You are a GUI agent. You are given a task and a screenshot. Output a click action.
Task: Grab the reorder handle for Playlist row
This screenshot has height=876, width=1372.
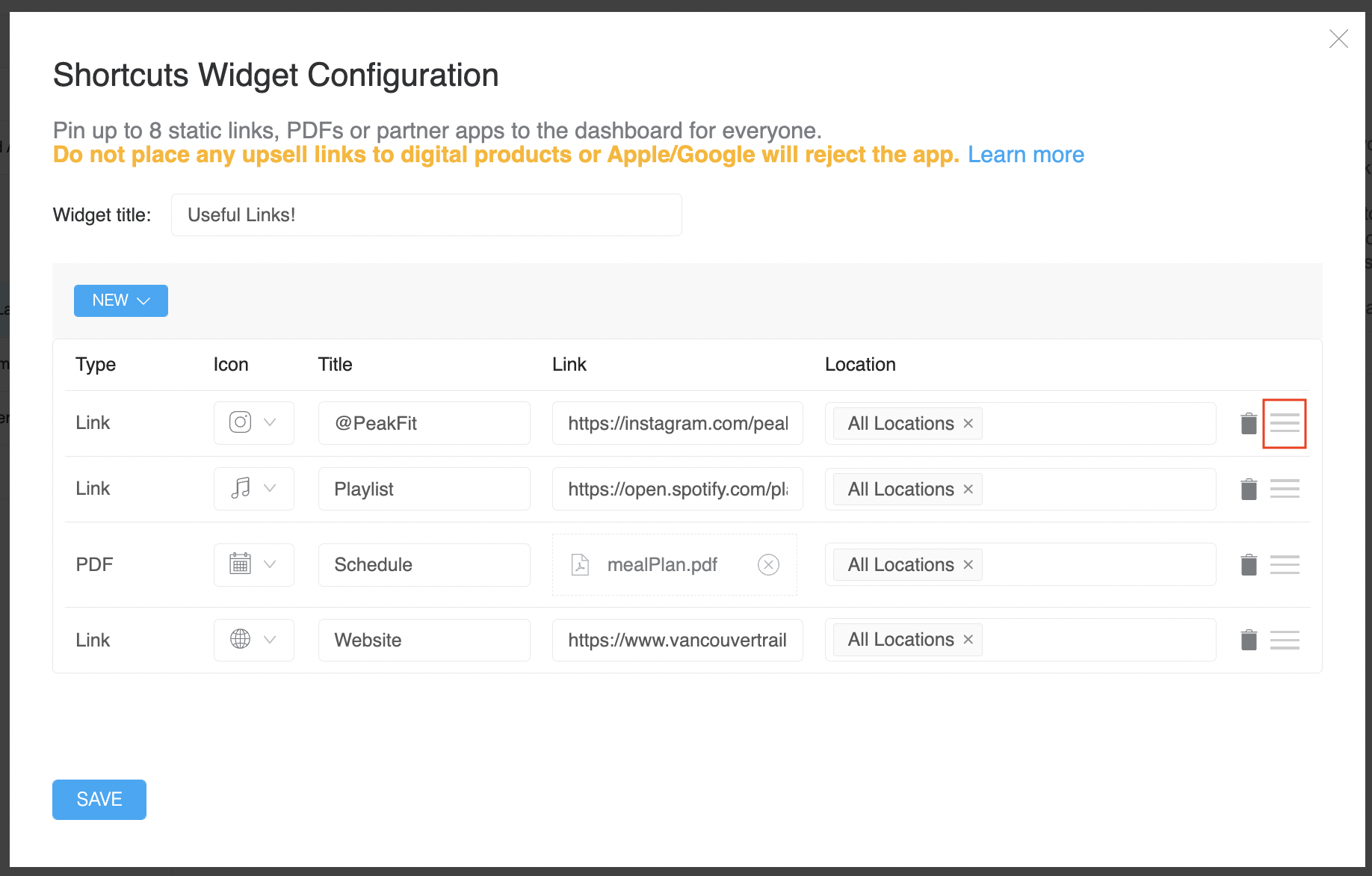[1285, 490]
